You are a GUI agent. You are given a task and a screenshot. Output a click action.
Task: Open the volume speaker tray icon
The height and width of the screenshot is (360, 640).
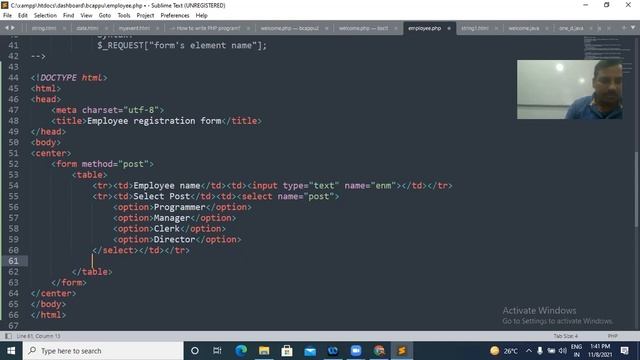(562, 351)
